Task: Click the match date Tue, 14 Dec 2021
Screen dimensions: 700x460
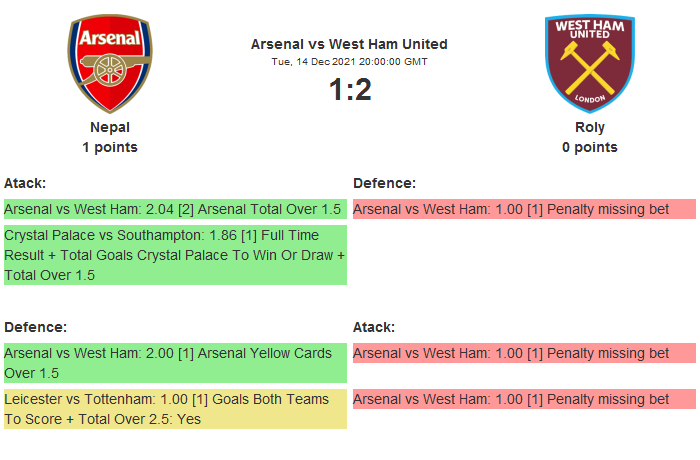Action: tap(349, 61)
